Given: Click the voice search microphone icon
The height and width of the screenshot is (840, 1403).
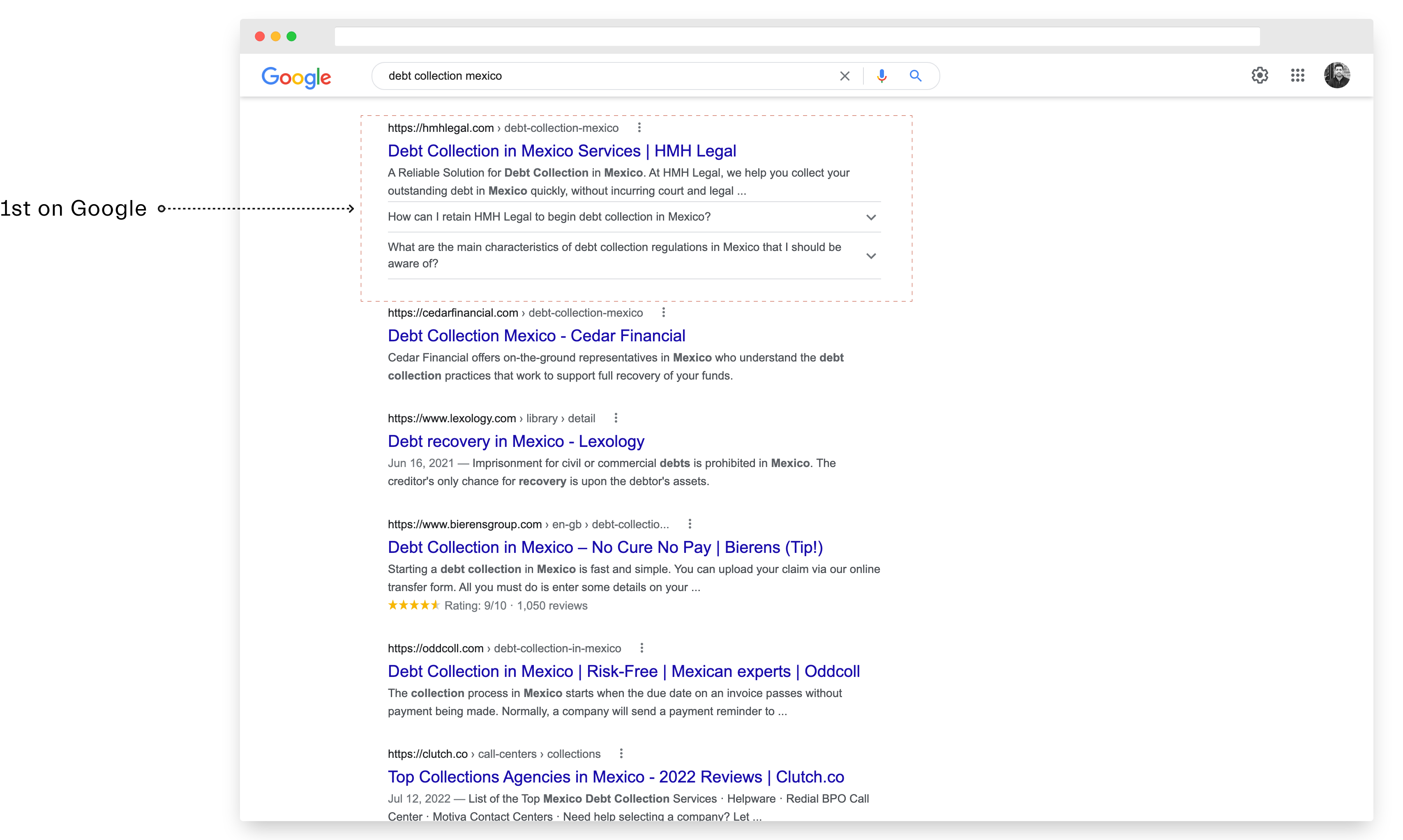Looking at the screenshot, I should click(x=881, y=76).
